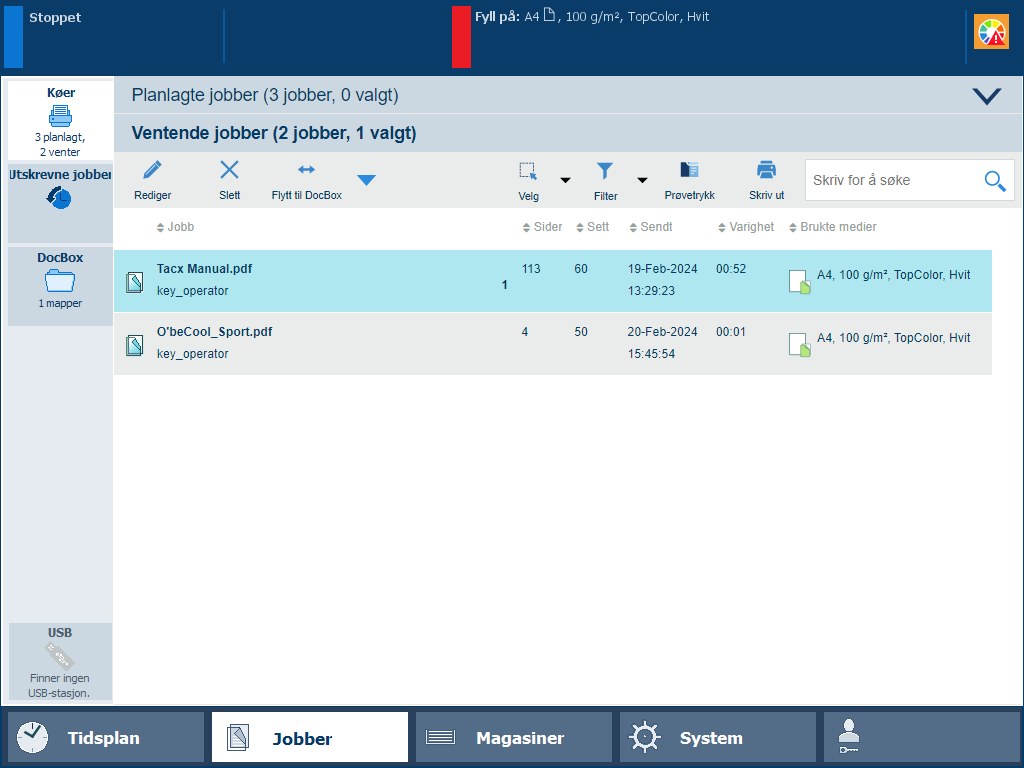
Task: Click the Tacx Manual.pdf job document icon
Action: pyautogui.click(x=135, y=282)
